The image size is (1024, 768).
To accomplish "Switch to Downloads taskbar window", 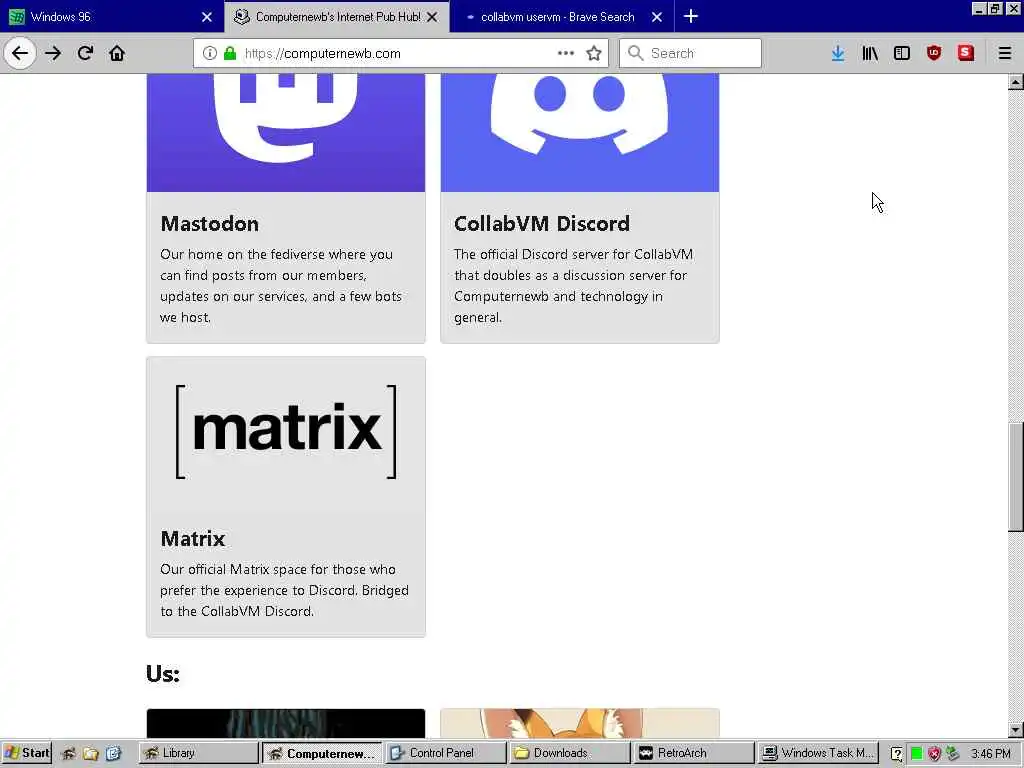I will (x=569, y=753).
